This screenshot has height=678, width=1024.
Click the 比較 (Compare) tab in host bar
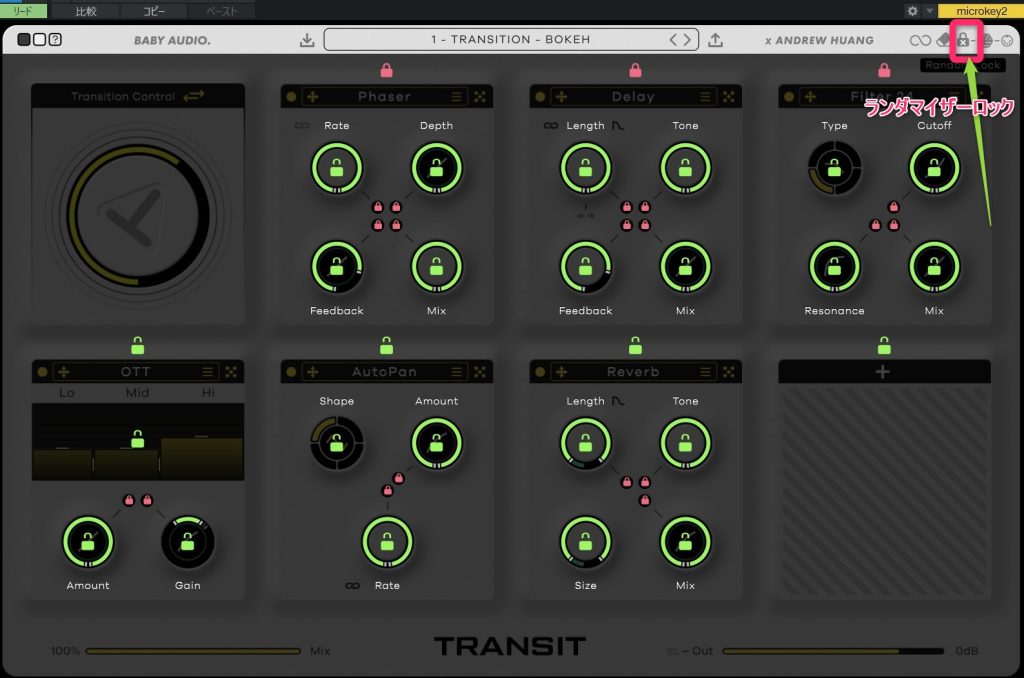pyautogui.click(x=87, y=11)
